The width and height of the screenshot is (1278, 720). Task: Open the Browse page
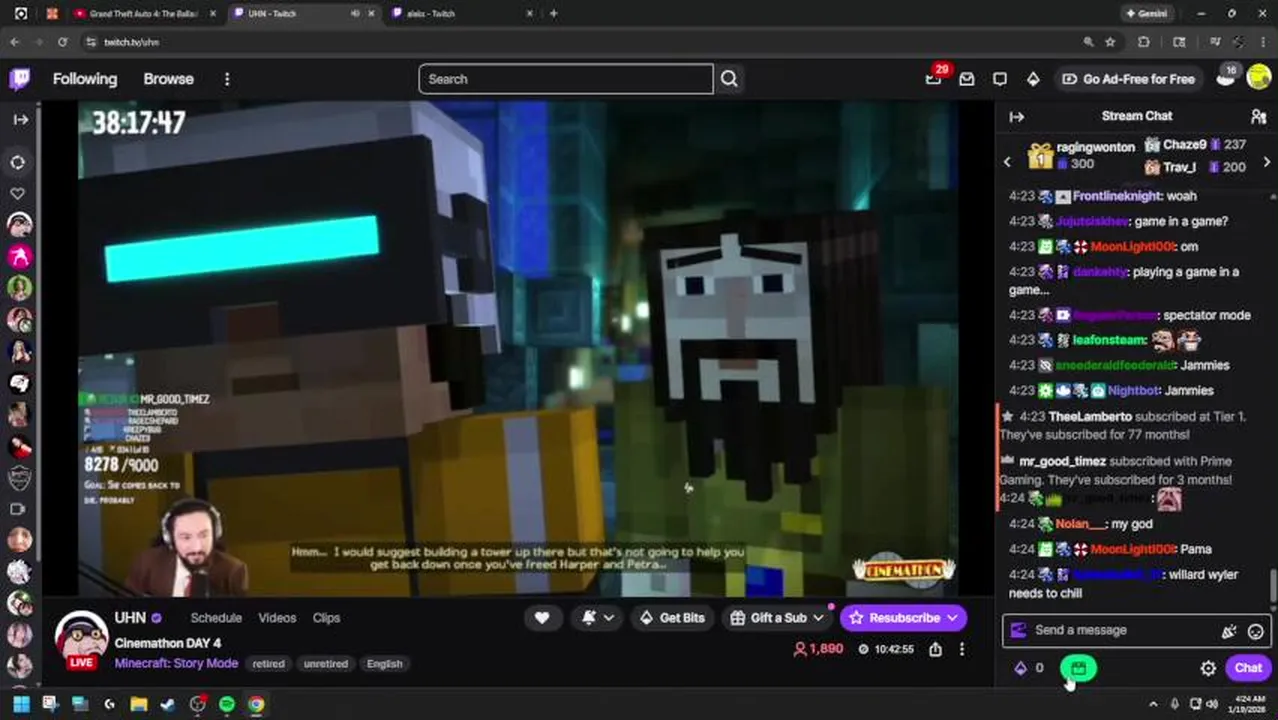168,79
